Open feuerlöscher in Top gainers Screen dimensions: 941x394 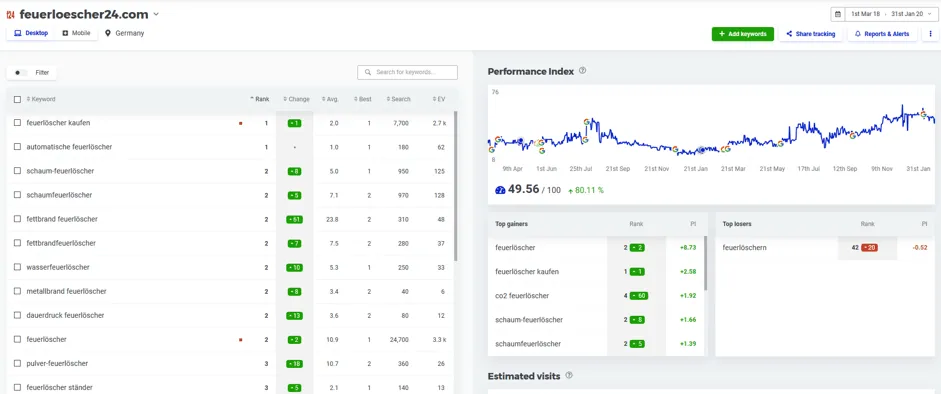[x=515, y=248]
